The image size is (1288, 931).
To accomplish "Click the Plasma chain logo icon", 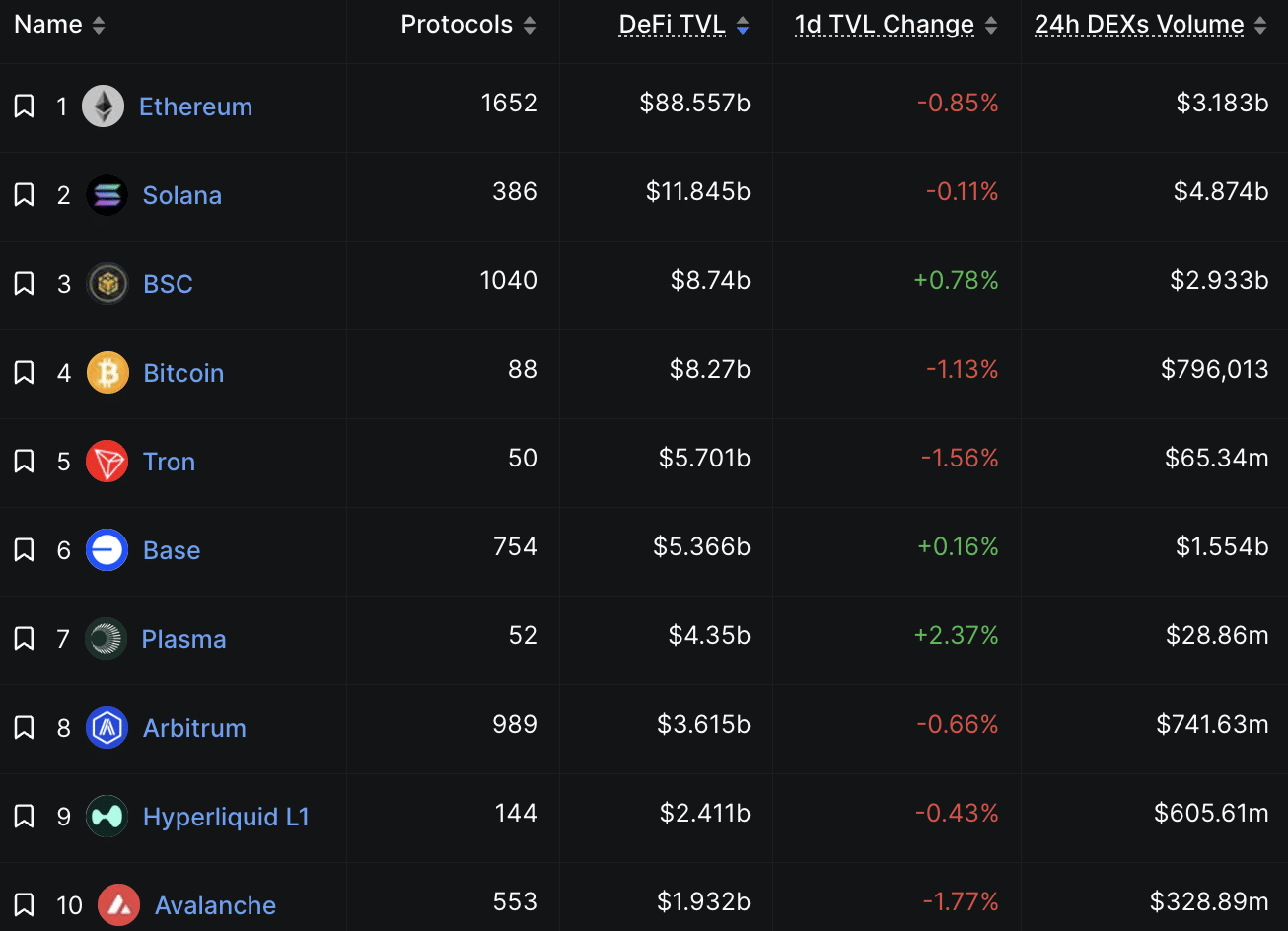I will click(x=106, y=639).
